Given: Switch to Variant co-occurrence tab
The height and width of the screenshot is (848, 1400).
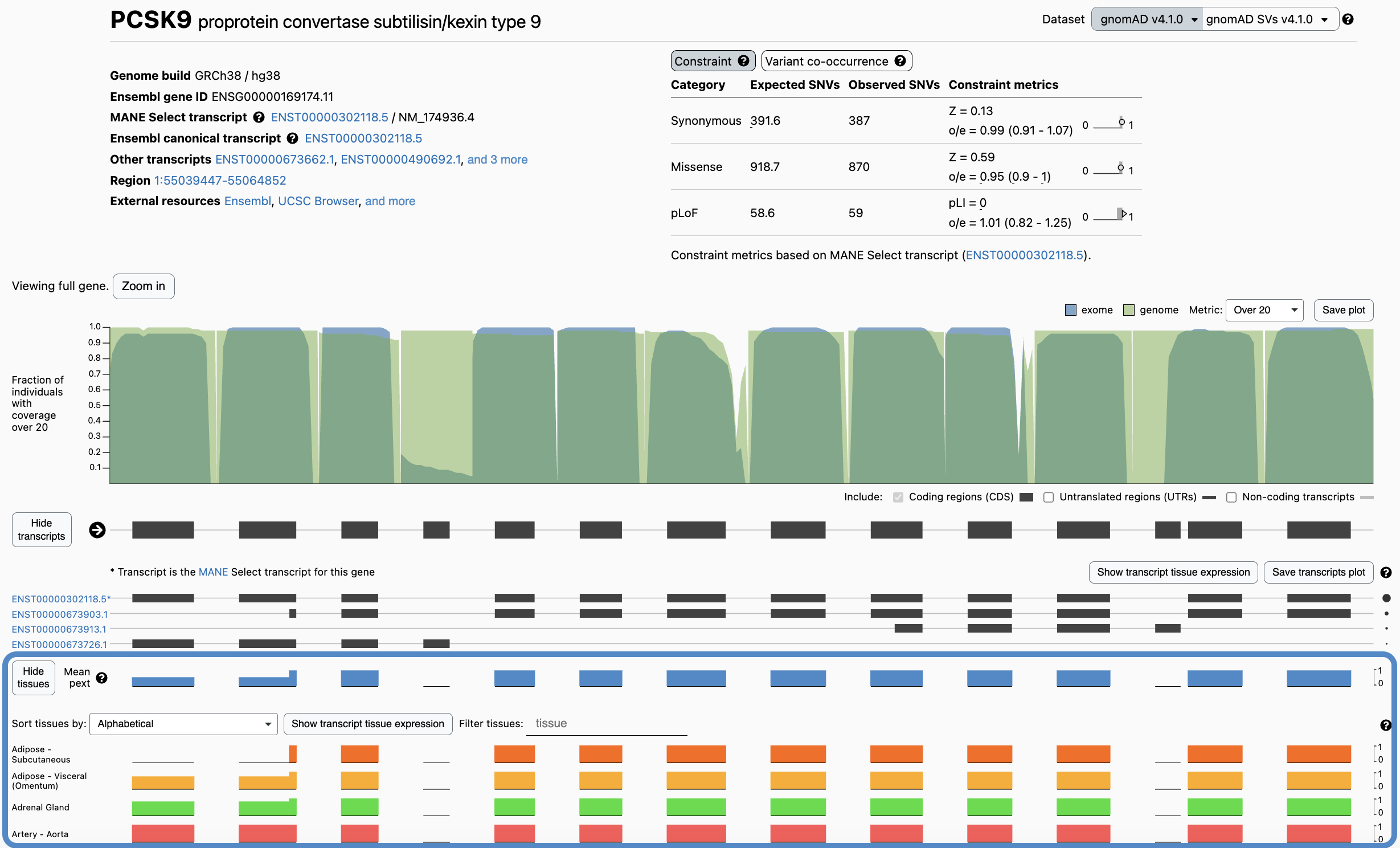Looking at the screenshot, I should click(x=826, y=61).
